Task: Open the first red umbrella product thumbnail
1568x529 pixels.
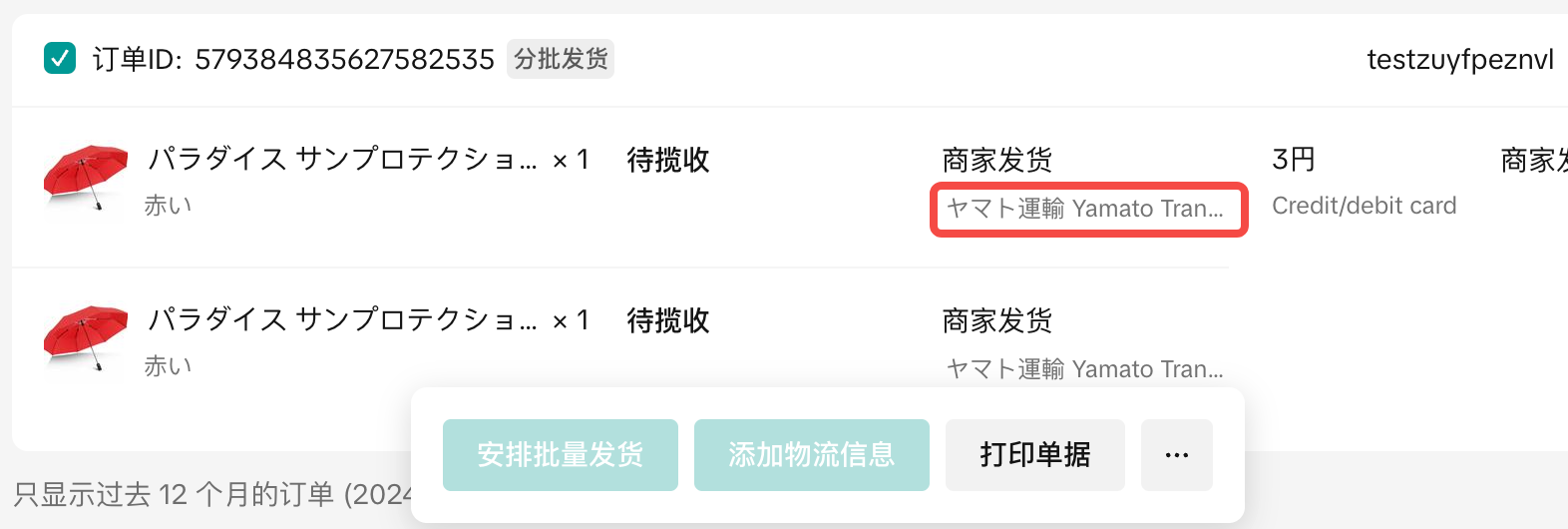Action: pyautogui.click(x=86, y=177)
